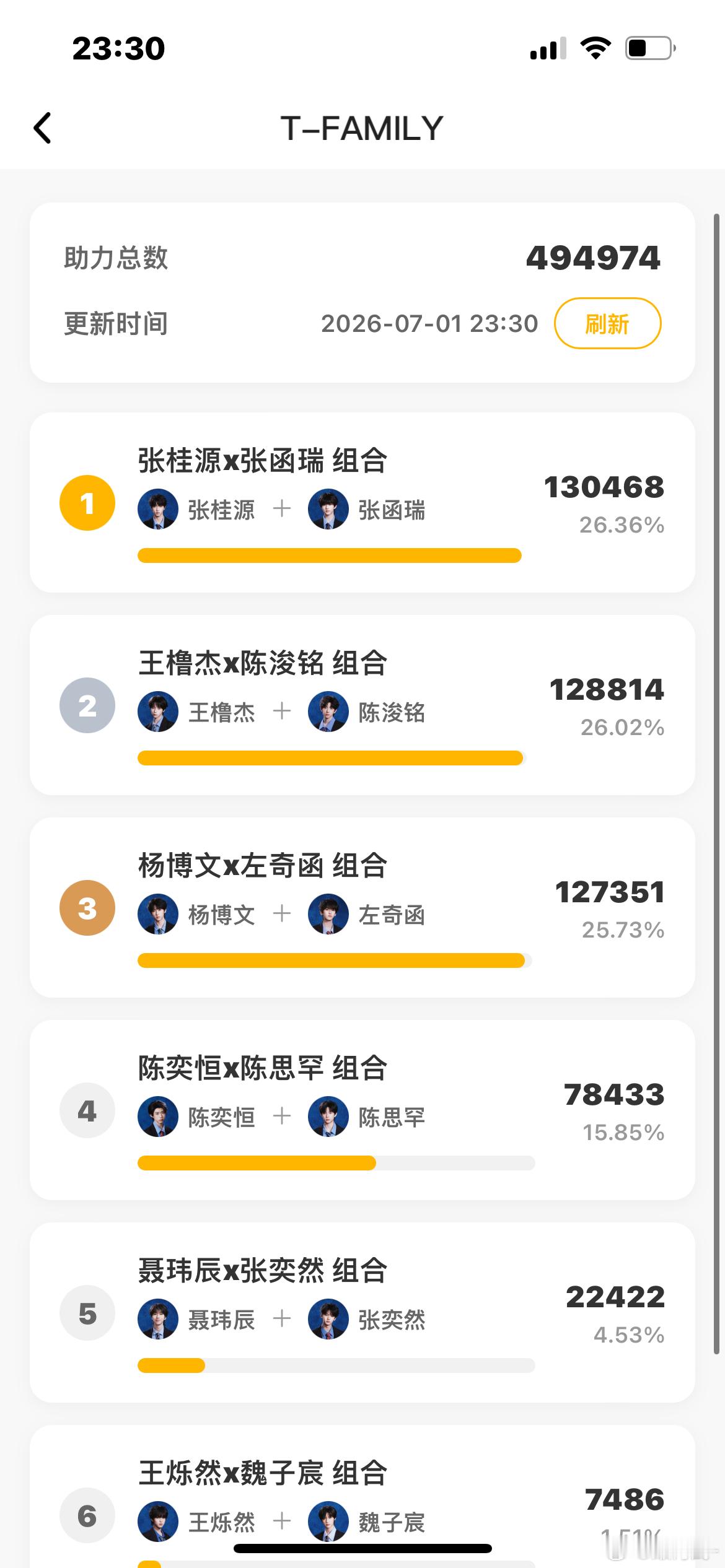Open 左奇函 avatar thumbnail

click(x=328, y=914)
